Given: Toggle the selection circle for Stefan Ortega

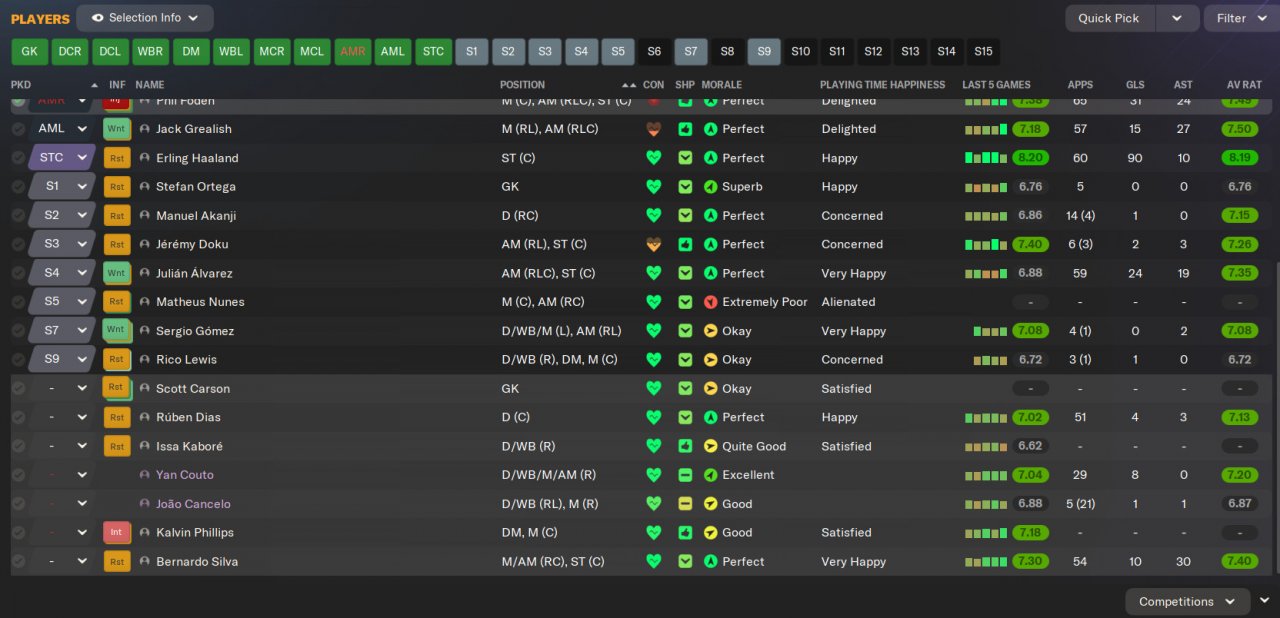Looking at the screenshot, I should click(x=18, y=187).
